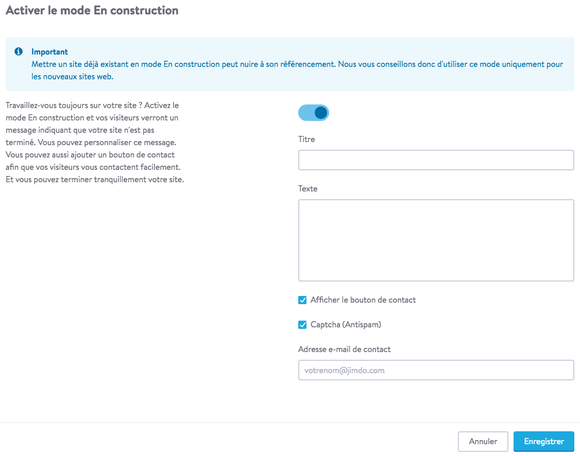Click the 'Captcha (Antispam)' label text
580x456 pixels.
(x=346, y=325)
